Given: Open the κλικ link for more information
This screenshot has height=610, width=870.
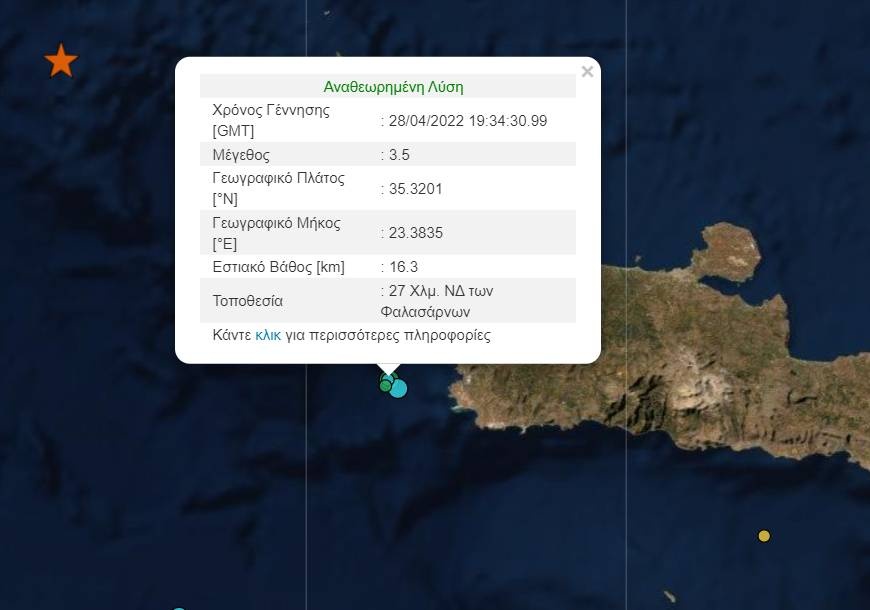Looking at the screenshot, I should click(x=267, y=335).
